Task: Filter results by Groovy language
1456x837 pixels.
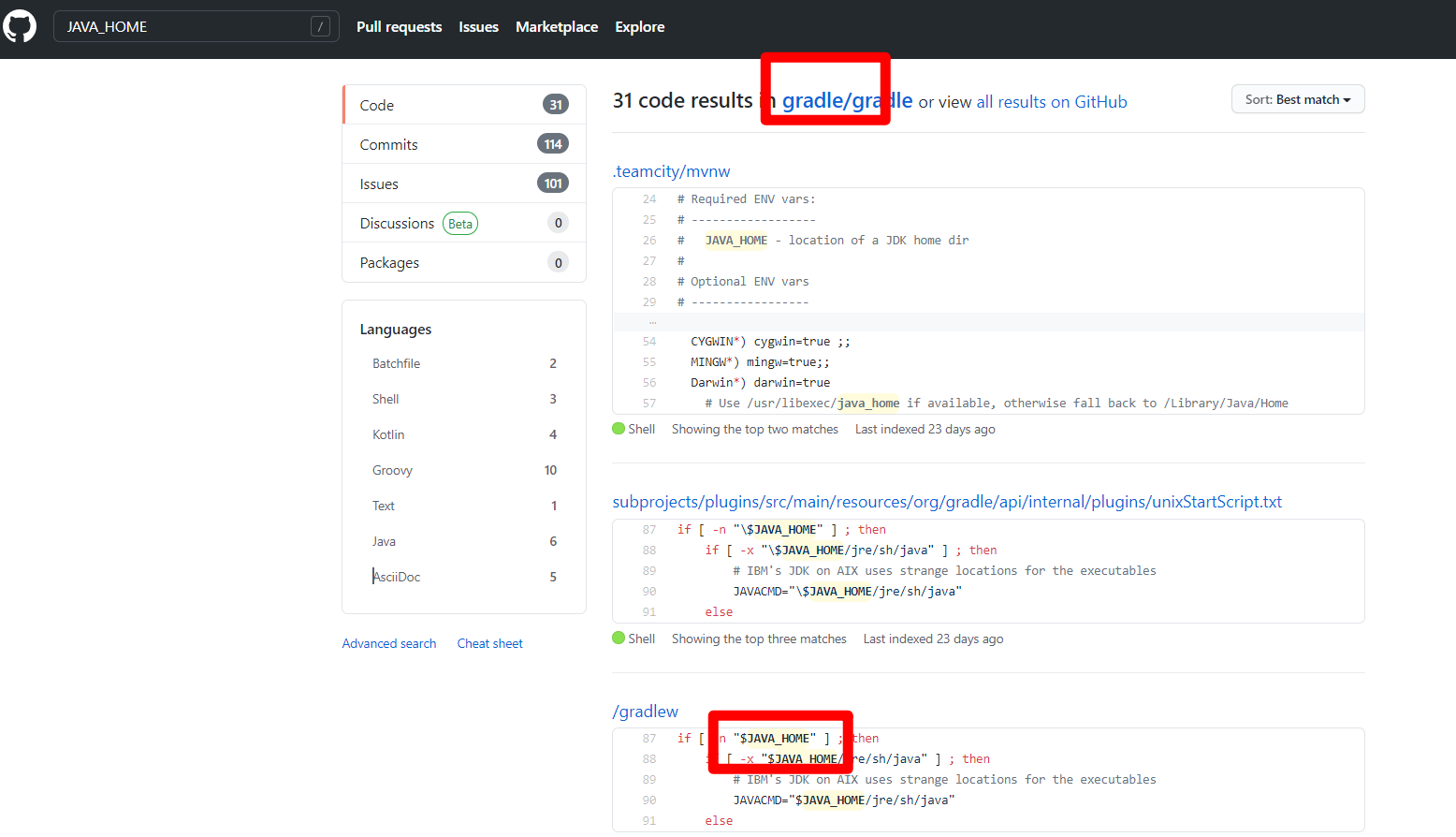Action: point(464,470)
